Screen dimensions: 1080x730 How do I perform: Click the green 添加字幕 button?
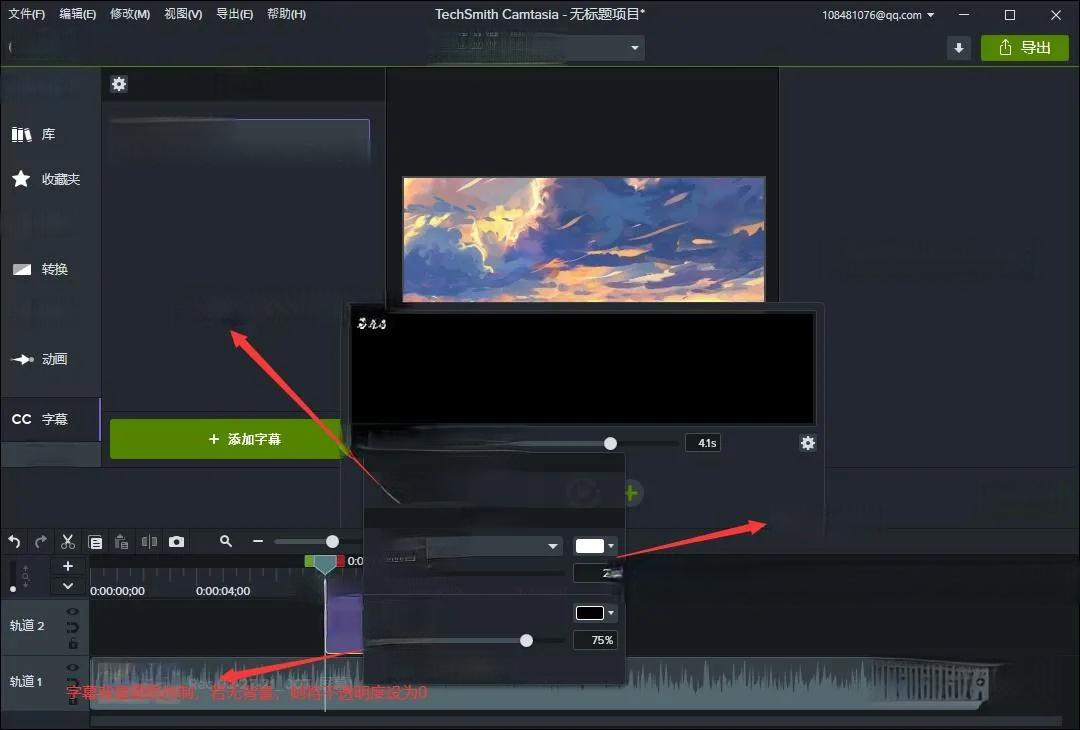[x=225, y=439]
